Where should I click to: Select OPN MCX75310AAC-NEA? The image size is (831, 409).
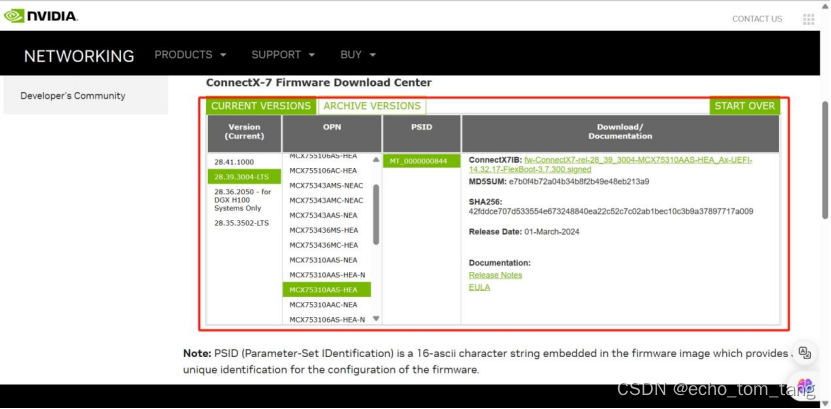(326, 305)
